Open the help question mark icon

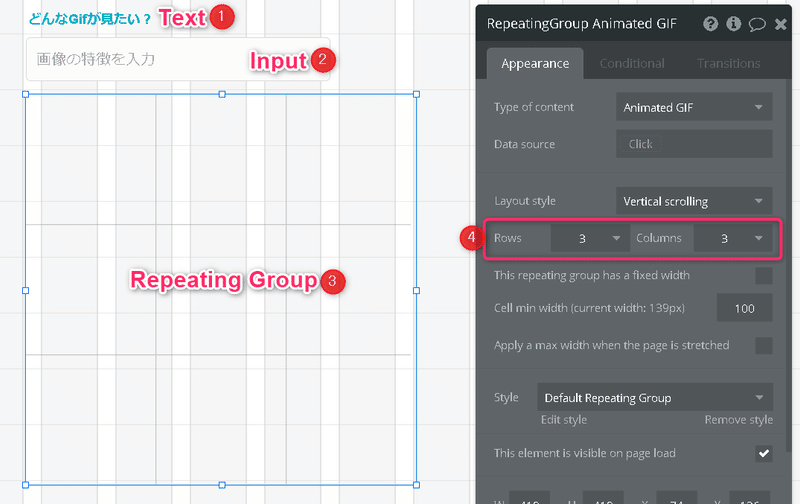(x=710, y=23)
